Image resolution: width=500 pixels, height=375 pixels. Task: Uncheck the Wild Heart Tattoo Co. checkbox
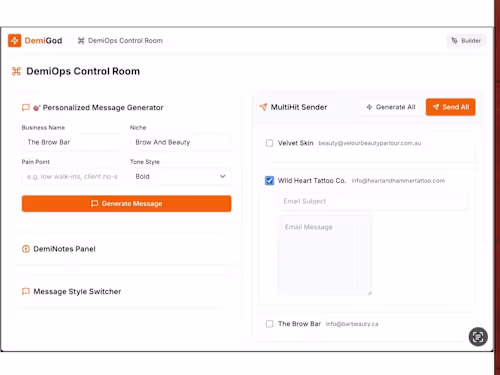pyautogui.click(x=269, y=181)
